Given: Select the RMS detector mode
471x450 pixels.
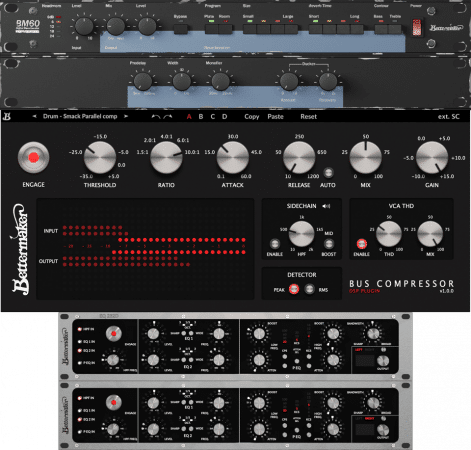Looking at the screenshot, I should pyautogui.click(x=309, y=289).
